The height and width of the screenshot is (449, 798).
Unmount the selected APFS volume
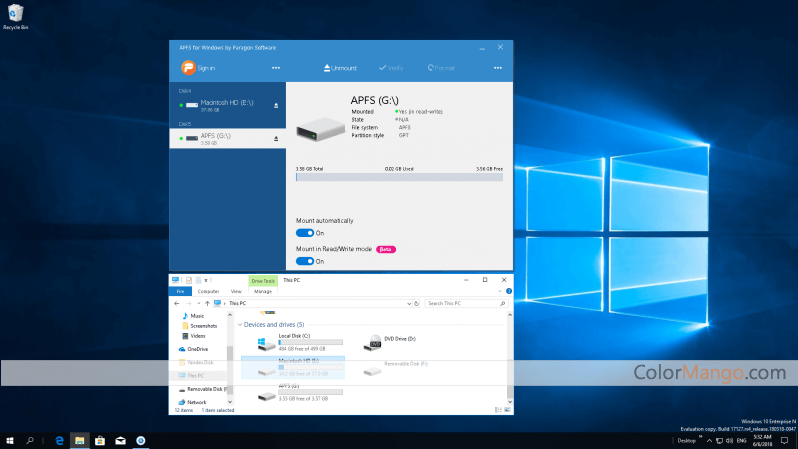(x=339, y=68)
